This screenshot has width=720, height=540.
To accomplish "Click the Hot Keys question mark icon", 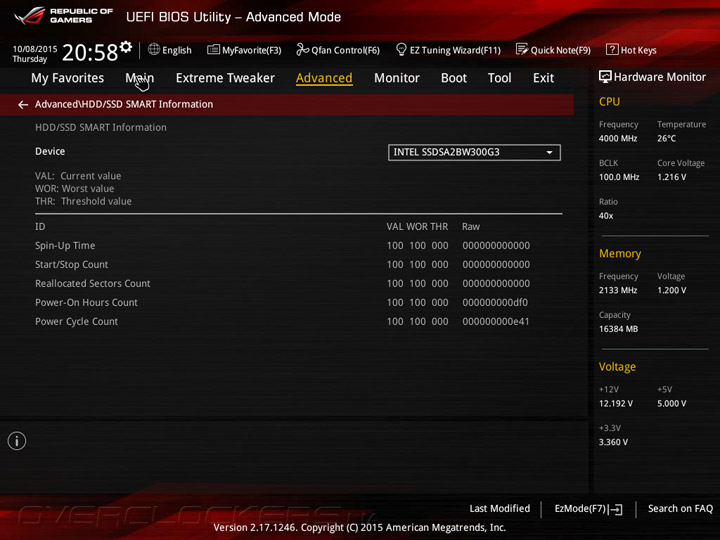I will [x=612, y=49].
